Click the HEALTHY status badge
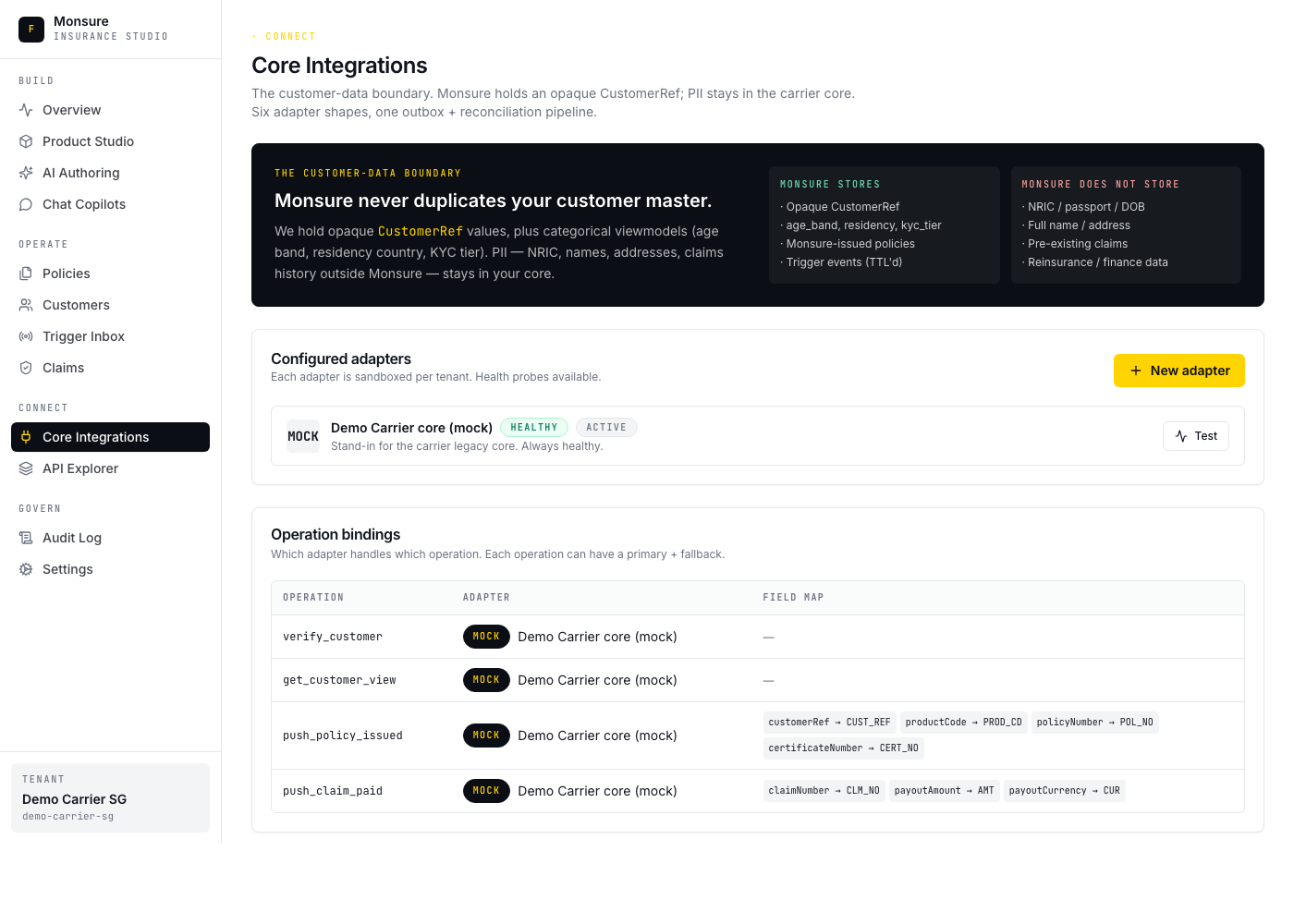The width and height of the screenshot is (1294, 924). pyautogui.click(x=533, y=428)
